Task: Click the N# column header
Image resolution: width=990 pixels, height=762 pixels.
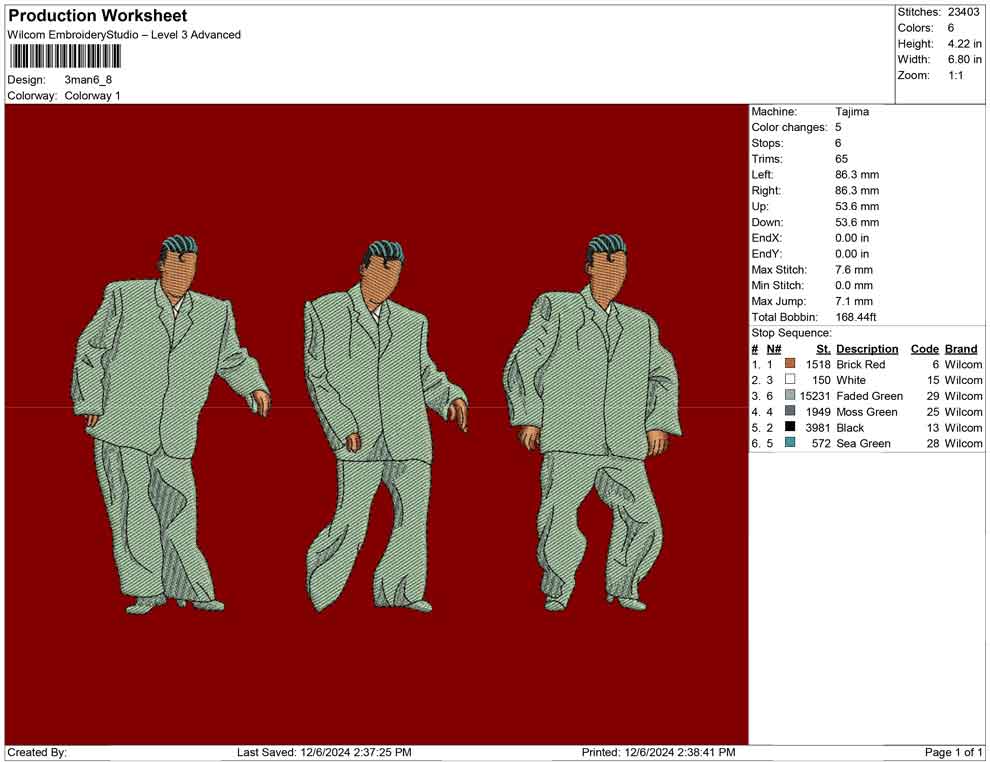Action: coord(773,349)
